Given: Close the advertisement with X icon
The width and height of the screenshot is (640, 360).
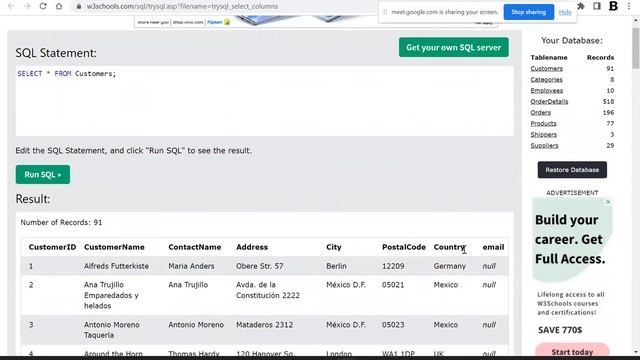Looking at the screenshot, I should point(608,202).
